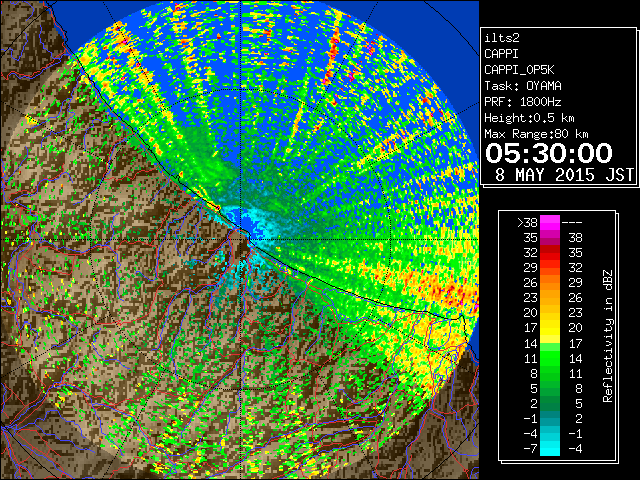Click the 'Max Range:80 km' line
640x480 pixels.
[536, 134]
